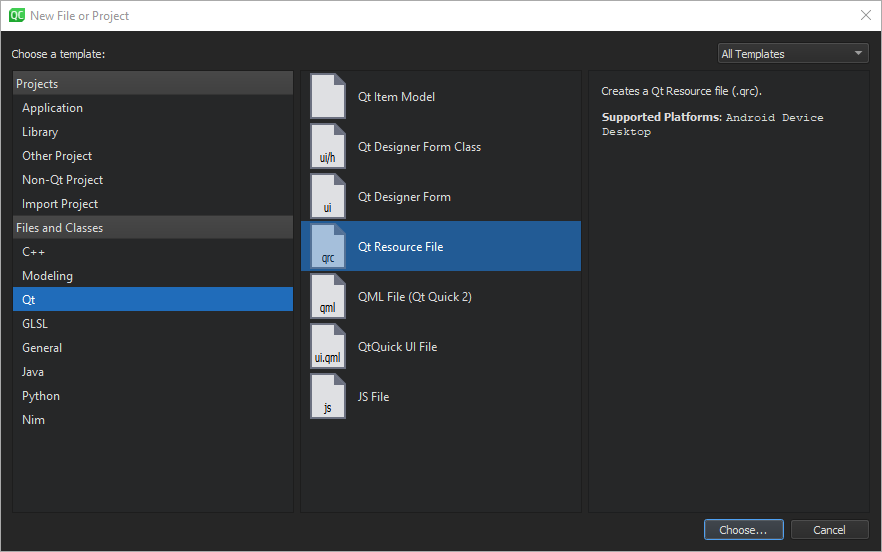The height and width of the screenshot is (552, 882).
Task: Select the Python category
Action: click(153, 396)
